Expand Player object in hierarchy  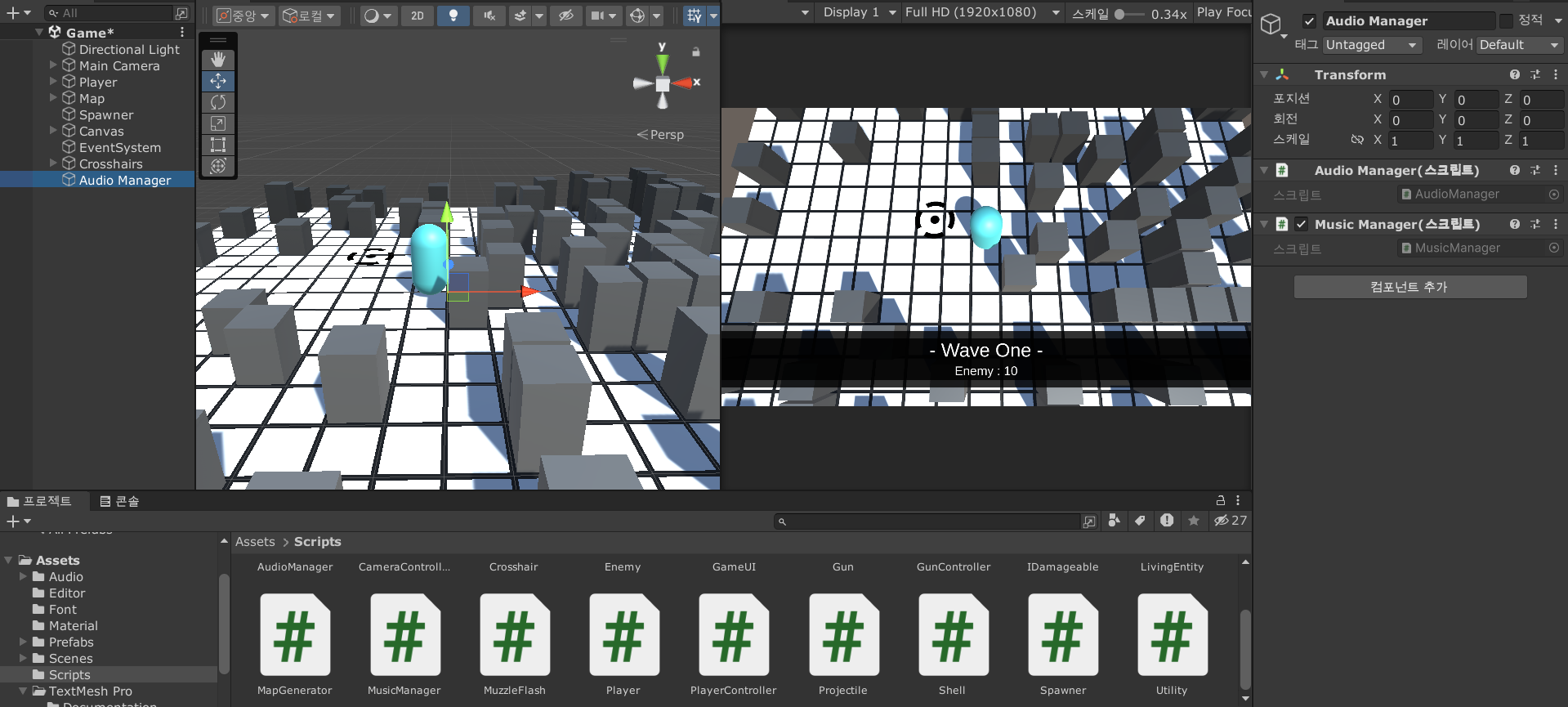[53, 81]
